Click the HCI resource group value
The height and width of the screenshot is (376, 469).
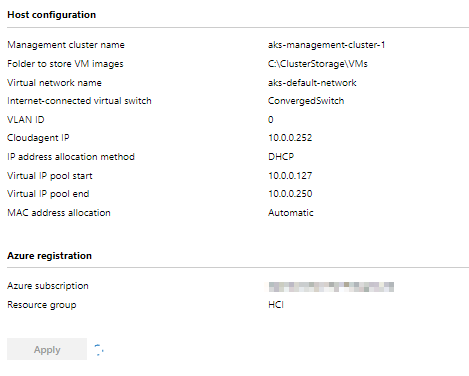pos(276,305)
